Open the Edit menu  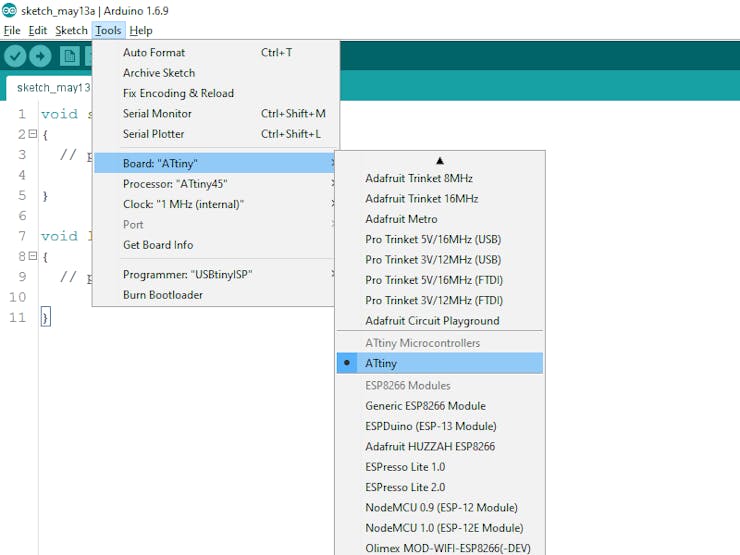coord(38,31)
